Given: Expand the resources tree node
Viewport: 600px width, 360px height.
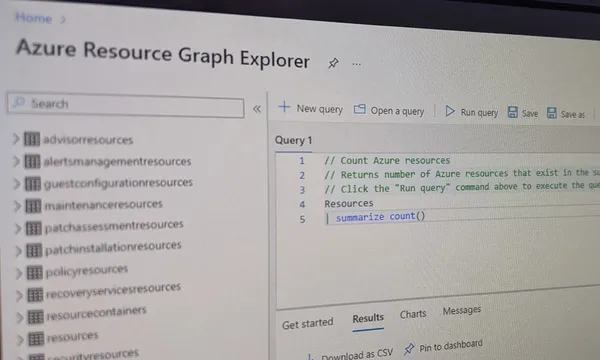Looking at the screenshot, I should [x=20, y=339].
